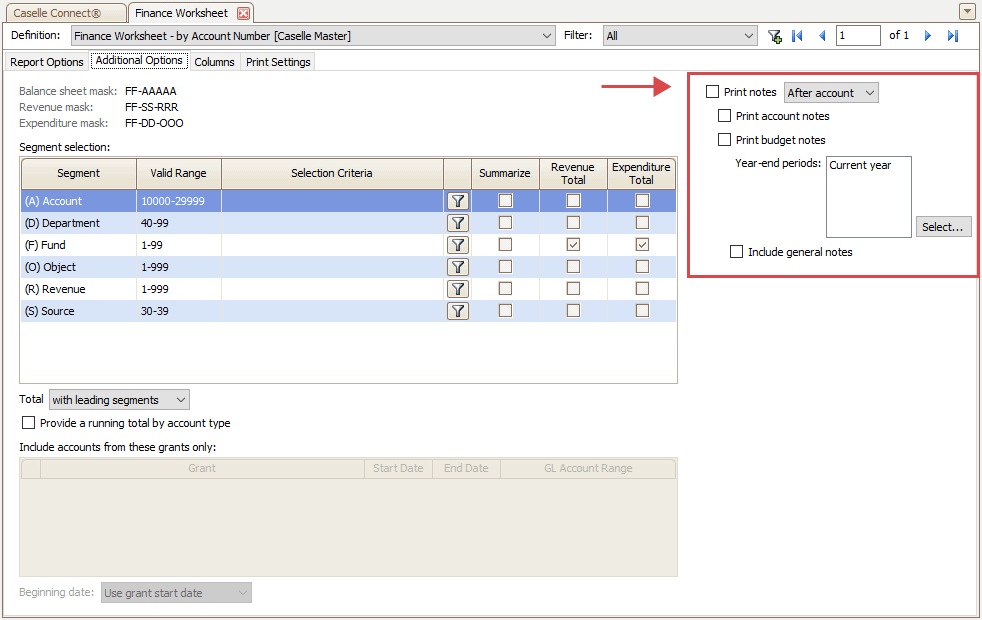Image resolution: width=982 pixels, height=620 pixels.
Task: Enable the Print notes checkbox
Action: point(712,92)
